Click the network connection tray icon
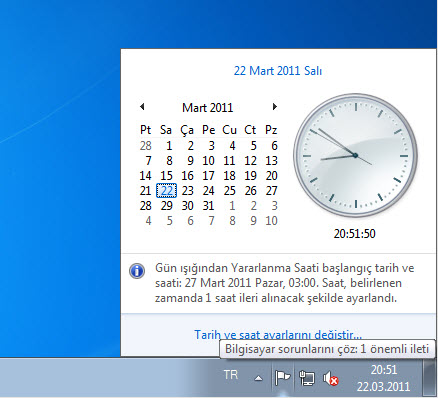The height and width of the screenshot is (398, 438). tap(307, 378)
